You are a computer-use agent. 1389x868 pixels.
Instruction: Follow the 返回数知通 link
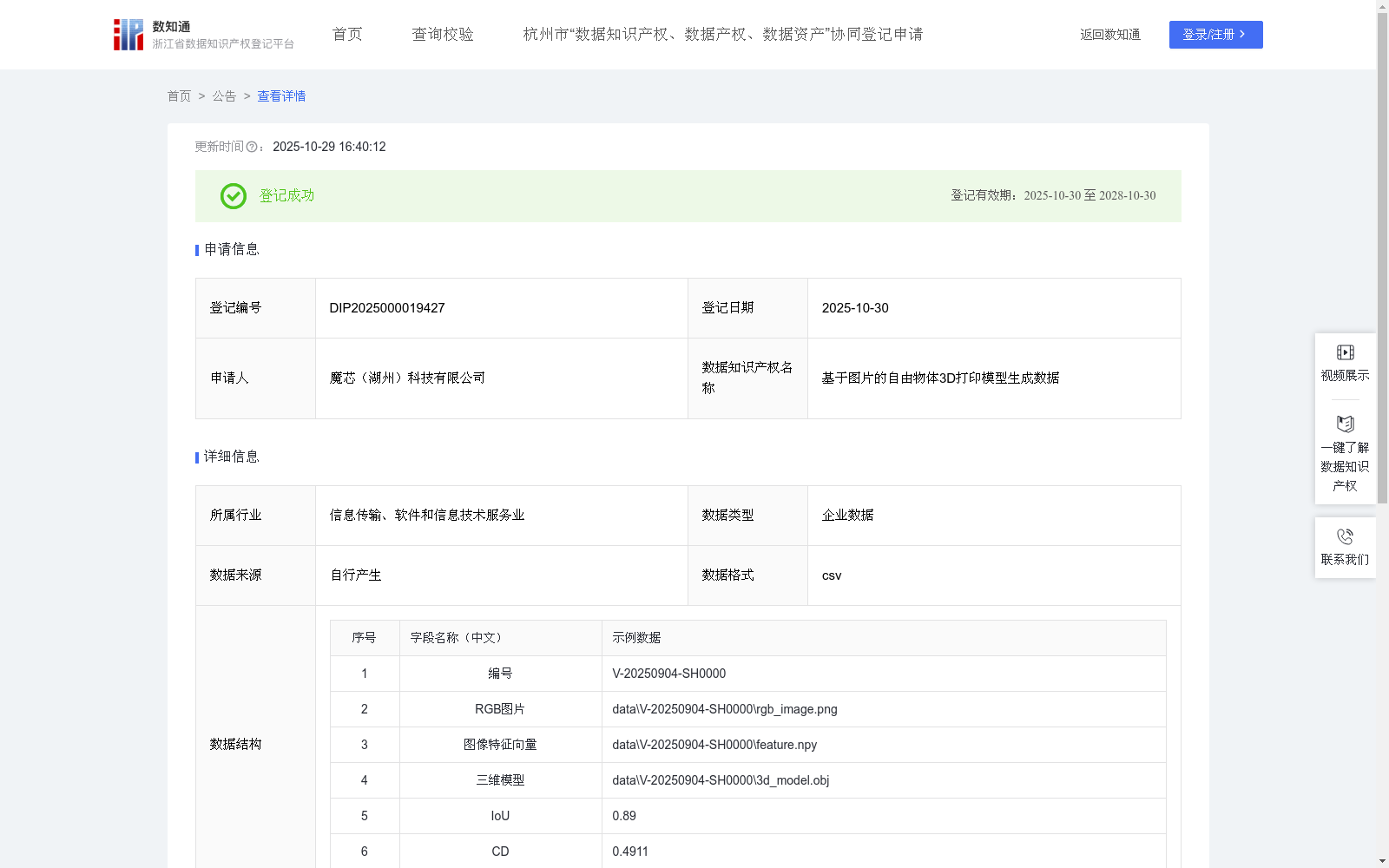pyautogui.click(x=1109, y=35)
